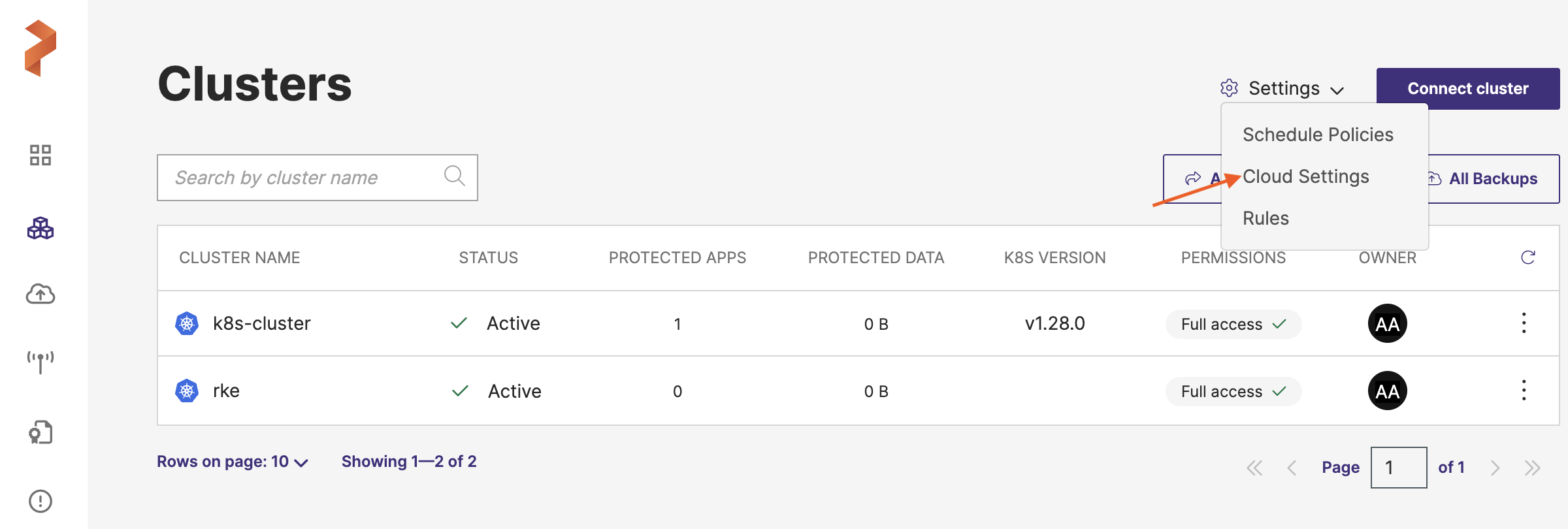Select Rules in the Settings menu
1568x529 pixels.
tap(1266, 218)
